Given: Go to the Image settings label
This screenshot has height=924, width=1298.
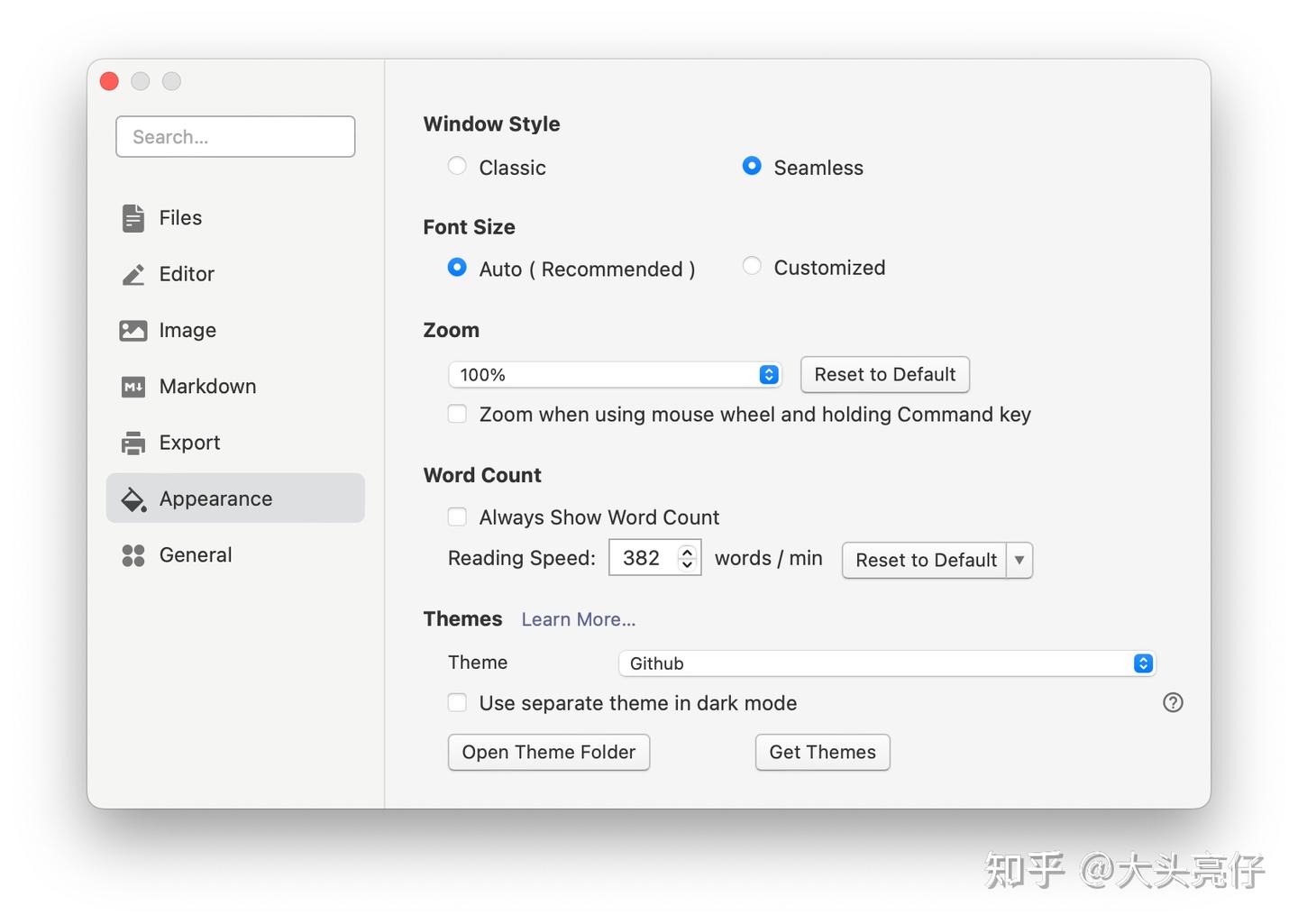Looking at the screenshot, I should click(187, 330).
